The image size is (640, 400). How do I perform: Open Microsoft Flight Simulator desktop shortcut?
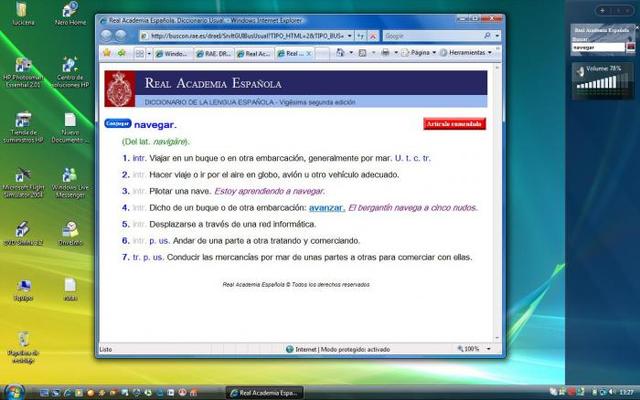23,182
